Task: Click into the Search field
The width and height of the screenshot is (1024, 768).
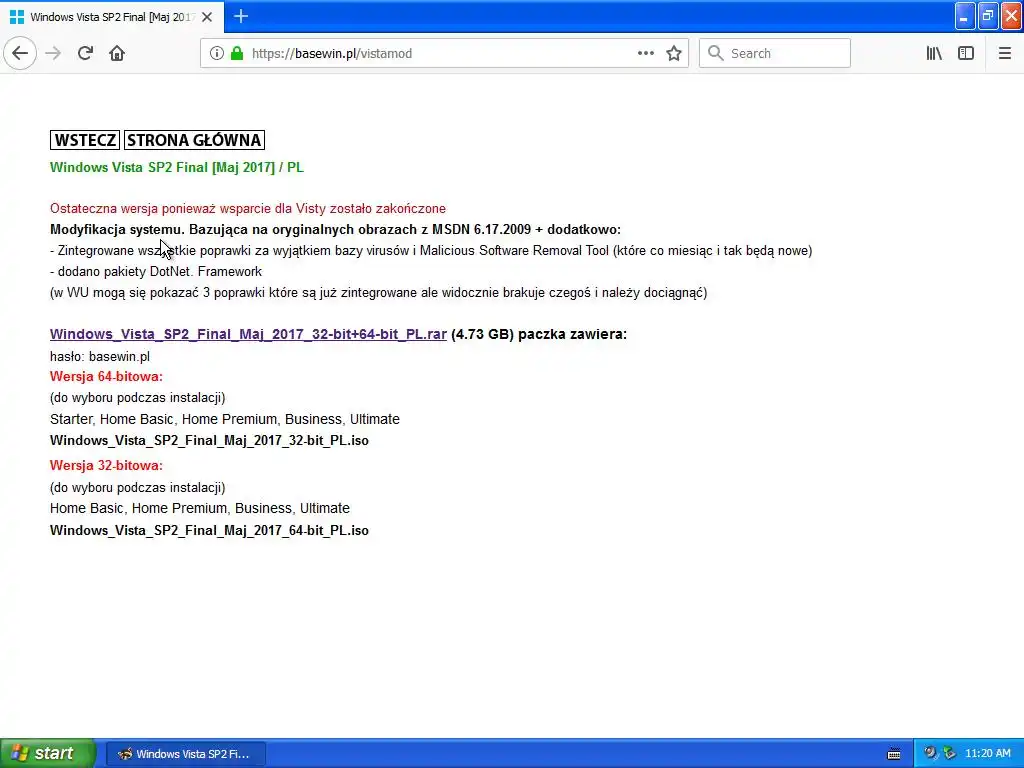Action: click(x=775, y=53)
